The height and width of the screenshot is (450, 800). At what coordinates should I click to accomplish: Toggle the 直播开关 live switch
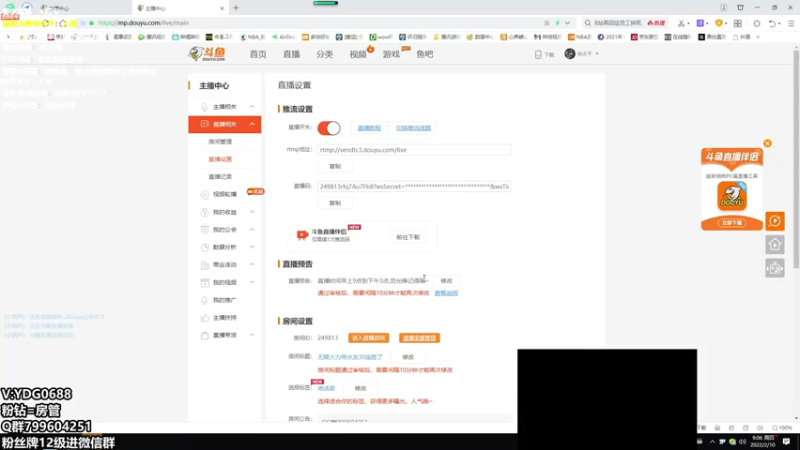pyautogui.click(x=329, y=128)
